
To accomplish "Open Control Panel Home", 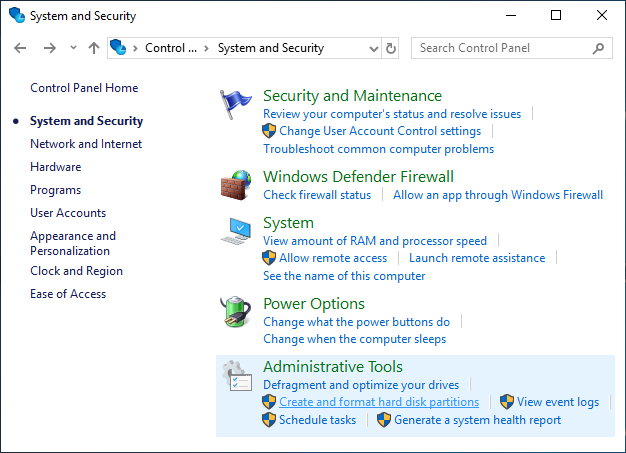I will pyautogui.click(x=84, y=88).
